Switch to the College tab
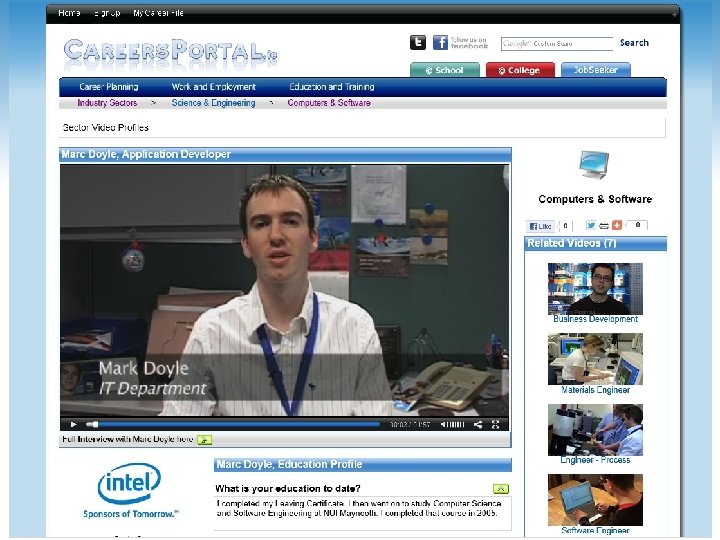Screen dimensions: 720x540 click(x=520, y=70)
